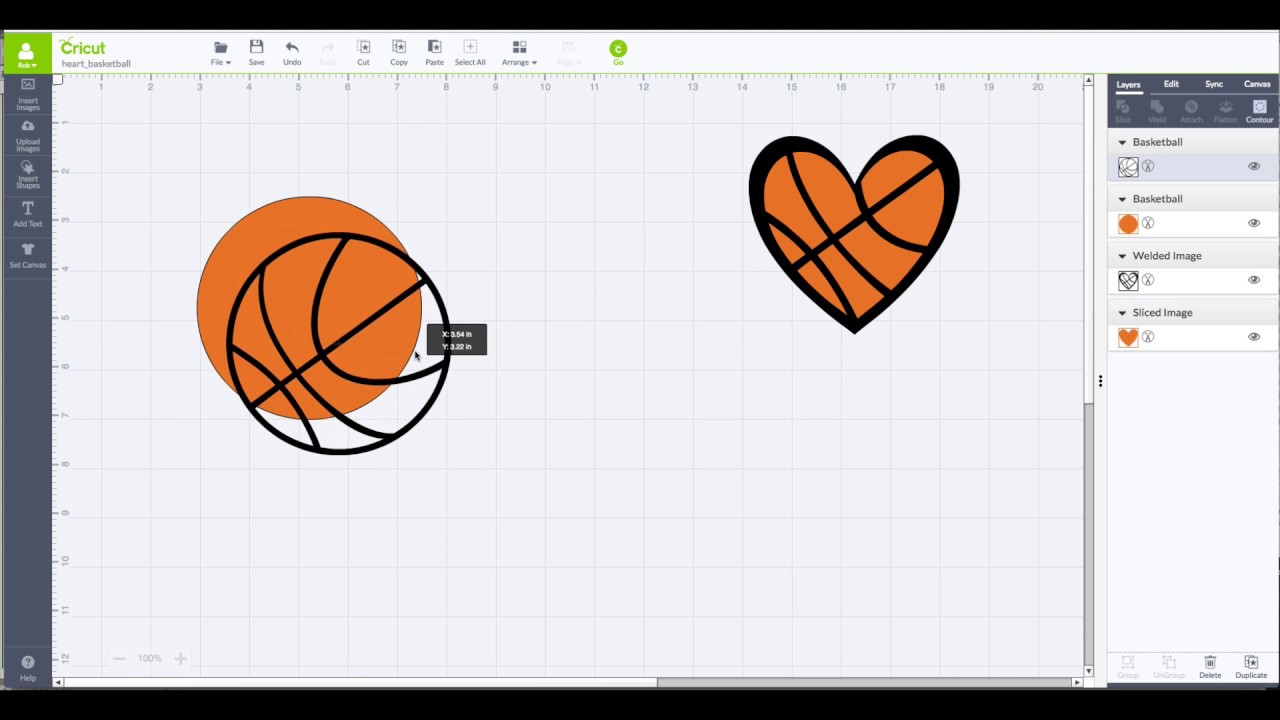Click the layers panel collapse handle

pos(1100,381)
